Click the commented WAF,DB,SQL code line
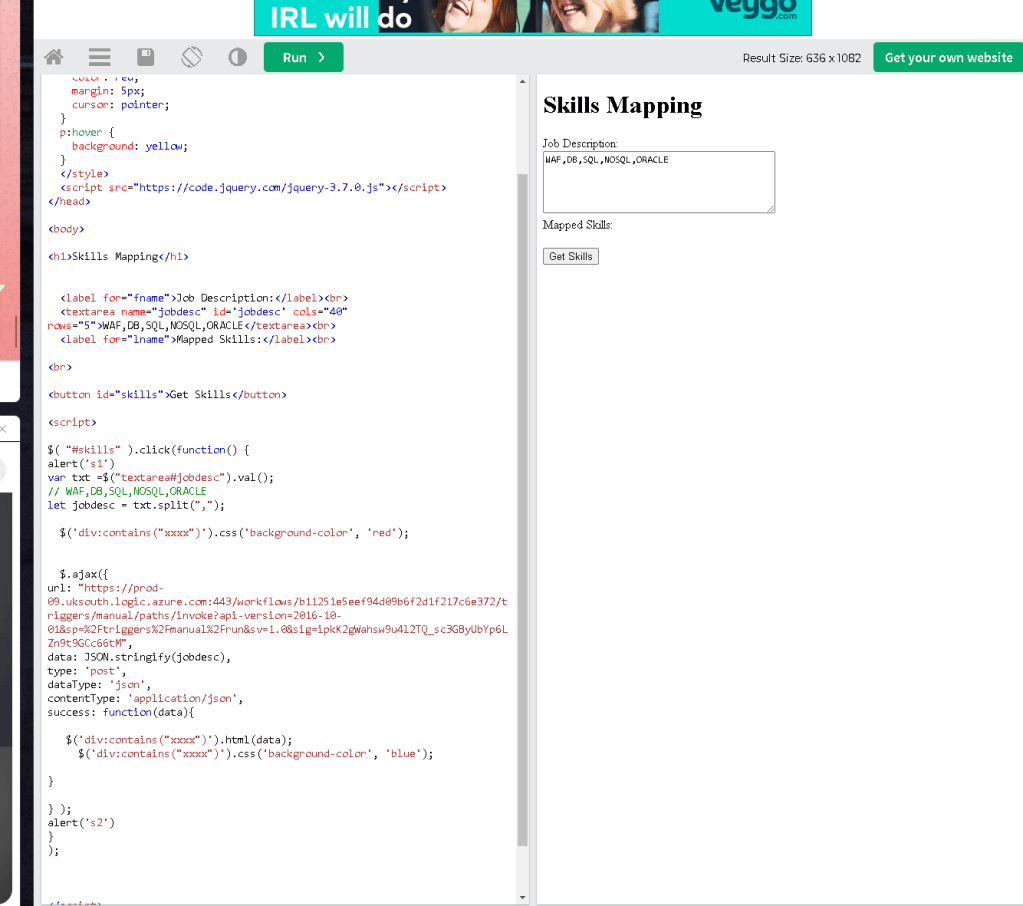This screenshot has width=1023, height=906. (127, 491)
